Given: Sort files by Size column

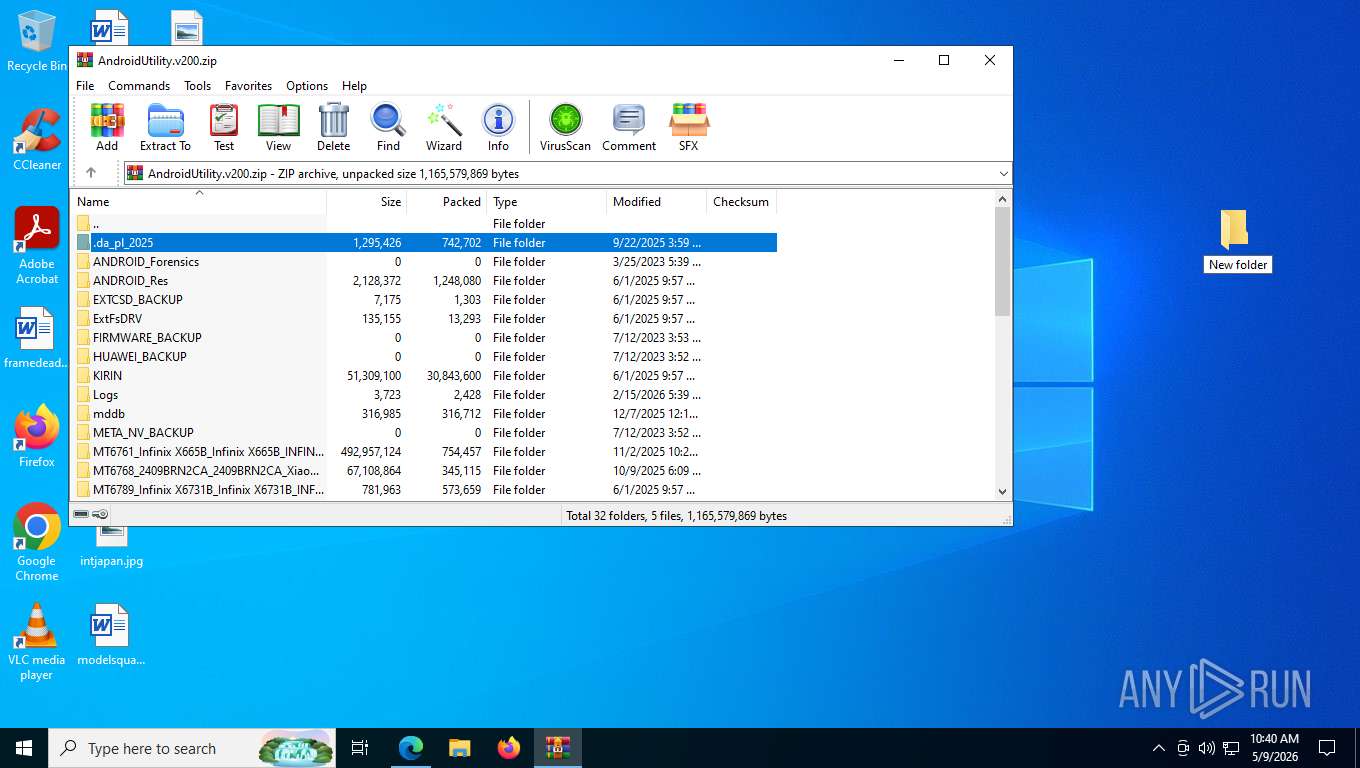Looking at the screenshot, I should click(x=367, y=202).
